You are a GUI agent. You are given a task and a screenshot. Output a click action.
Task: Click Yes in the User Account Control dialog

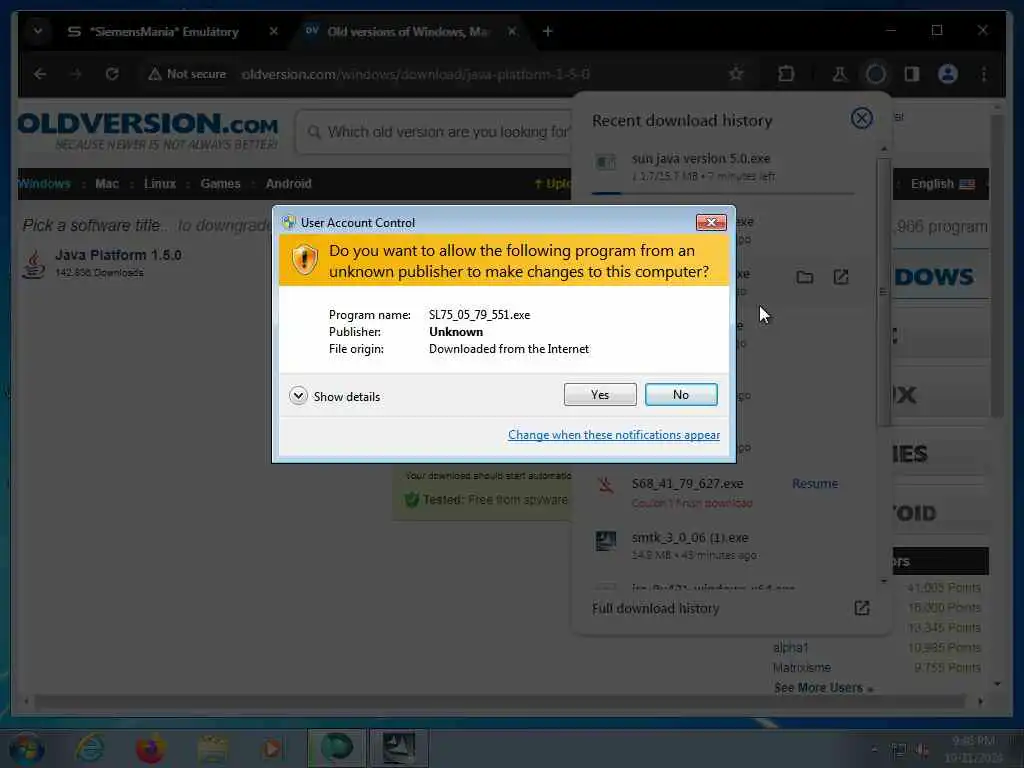[x=600, y=394]
